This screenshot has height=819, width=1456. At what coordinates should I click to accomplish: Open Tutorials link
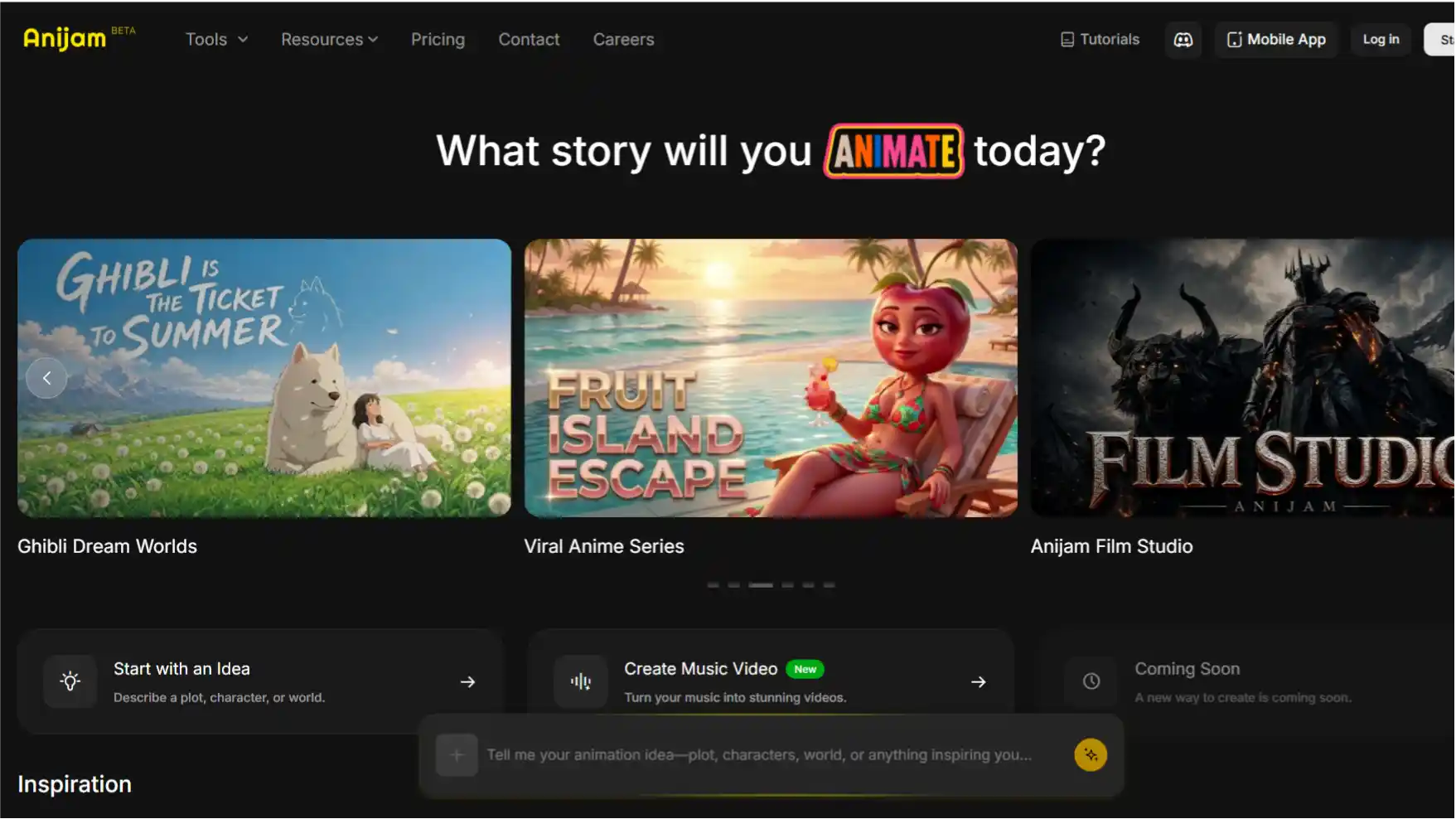coord(1100,40)
